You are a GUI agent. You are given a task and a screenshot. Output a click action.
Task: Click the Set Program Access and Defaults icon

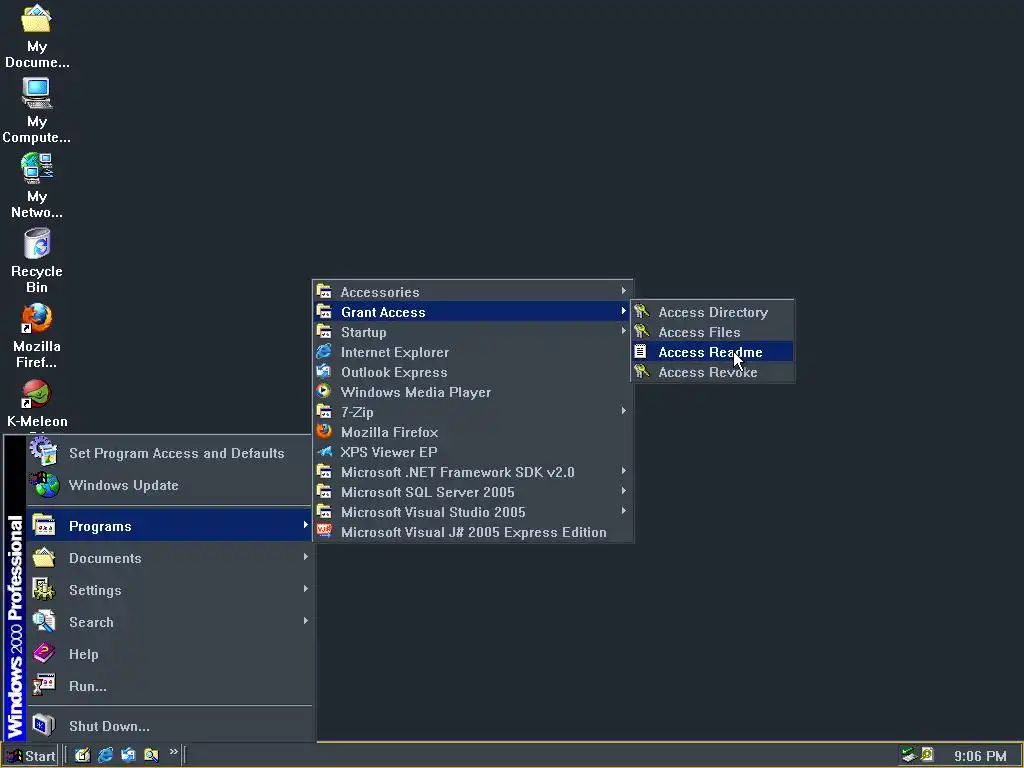coord(44,452)
